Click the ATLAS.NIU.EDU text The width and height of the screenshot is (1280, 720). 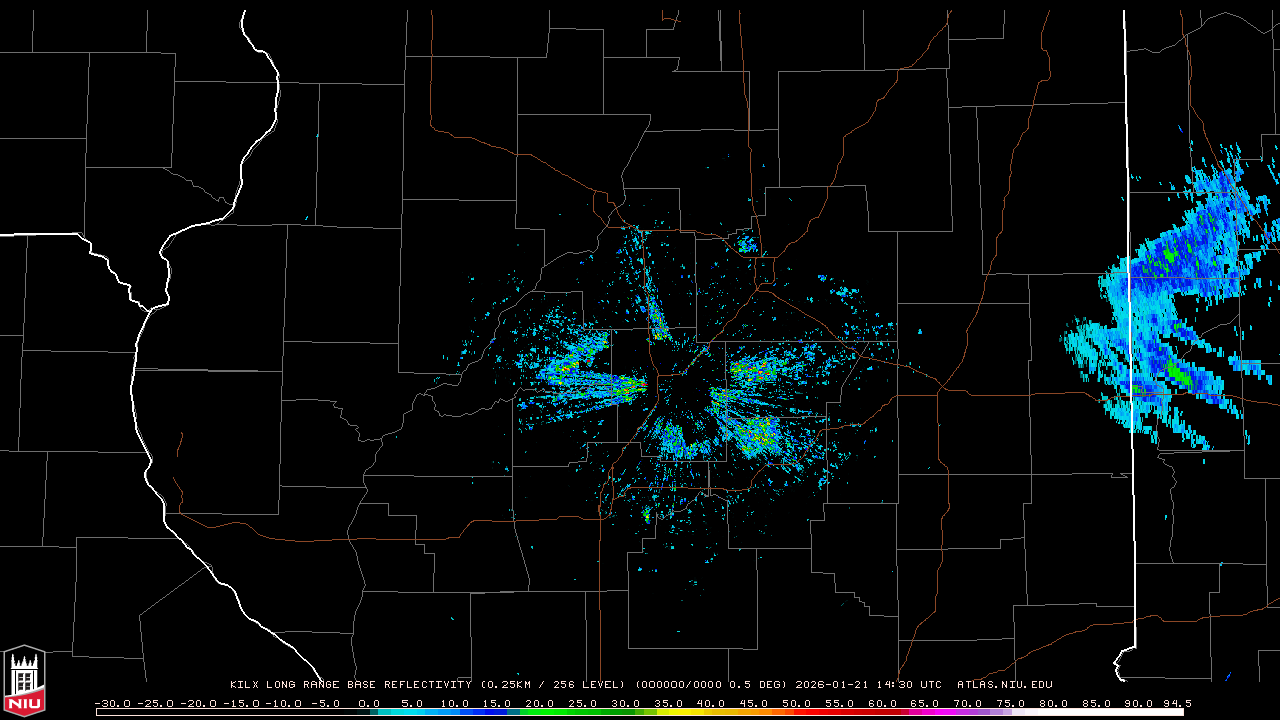1005,685
